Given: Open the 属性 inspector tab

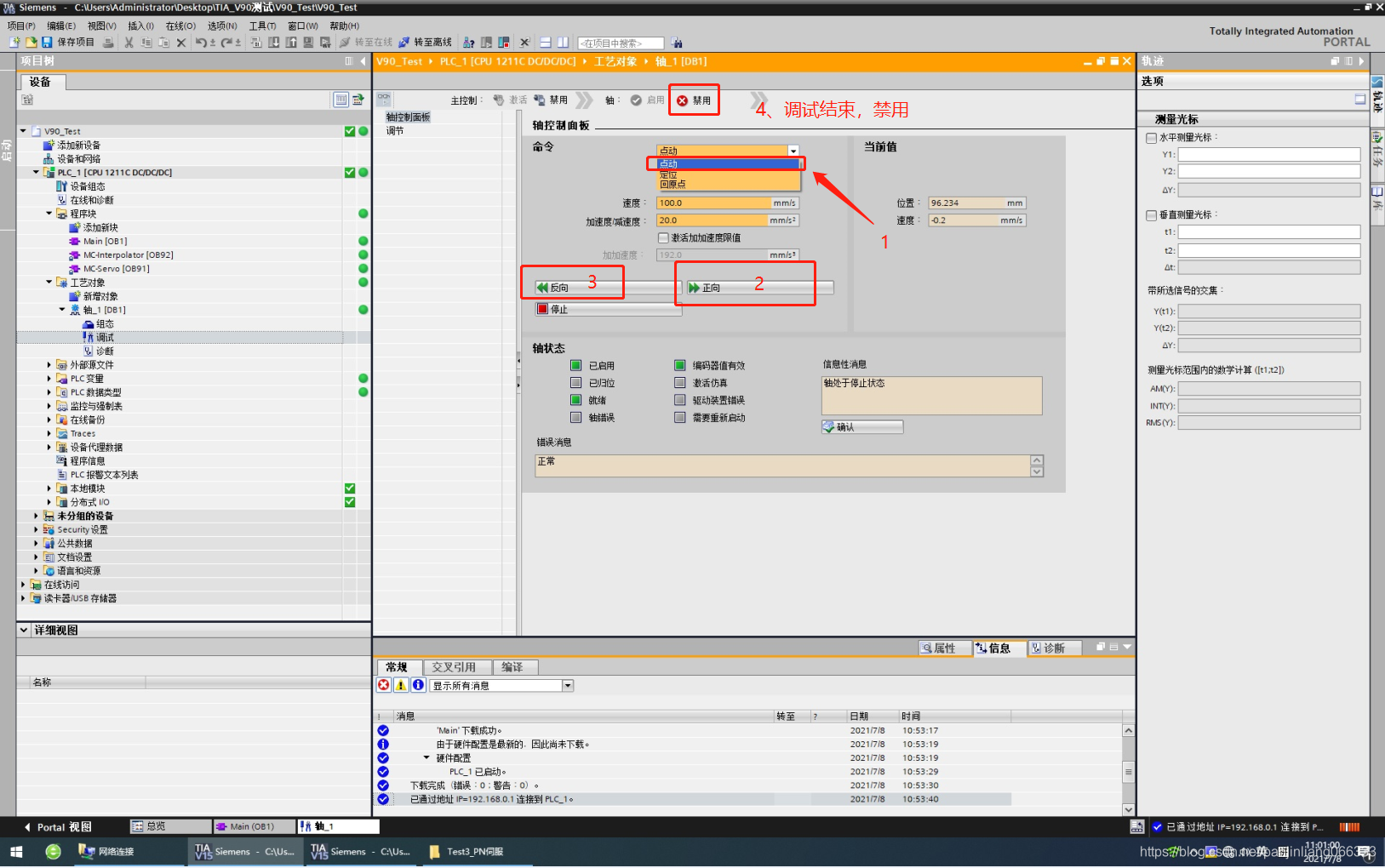Looking at the screenshot, I should [x=945, y=648].
